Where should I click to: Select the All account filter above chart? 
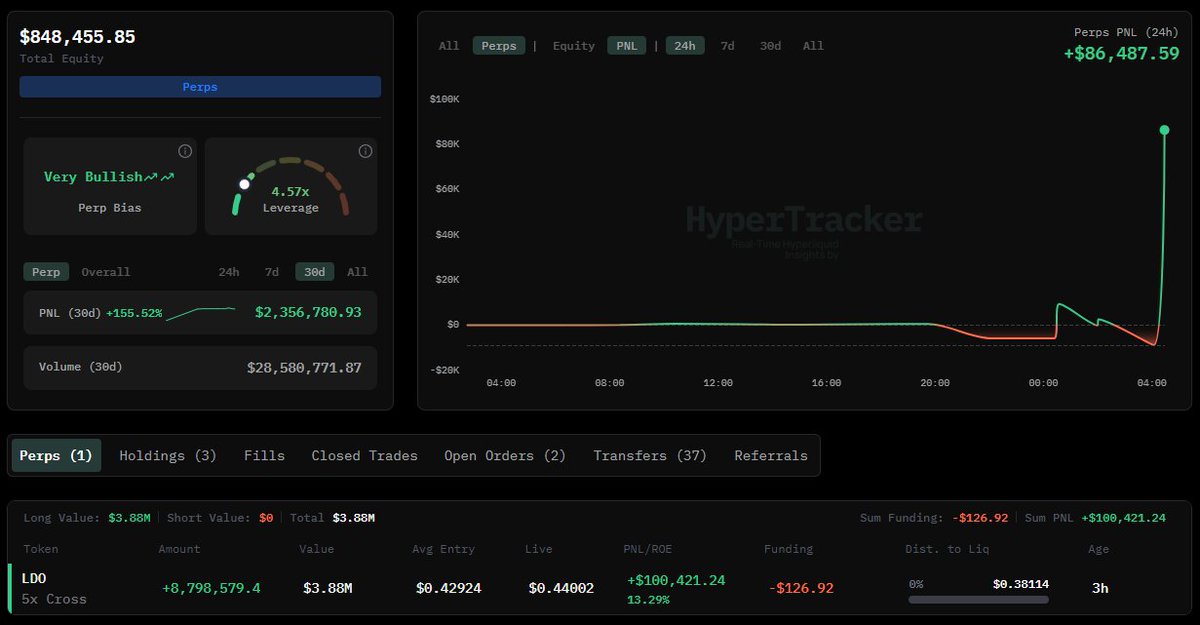pyautogui.click(x=449, y=46)
